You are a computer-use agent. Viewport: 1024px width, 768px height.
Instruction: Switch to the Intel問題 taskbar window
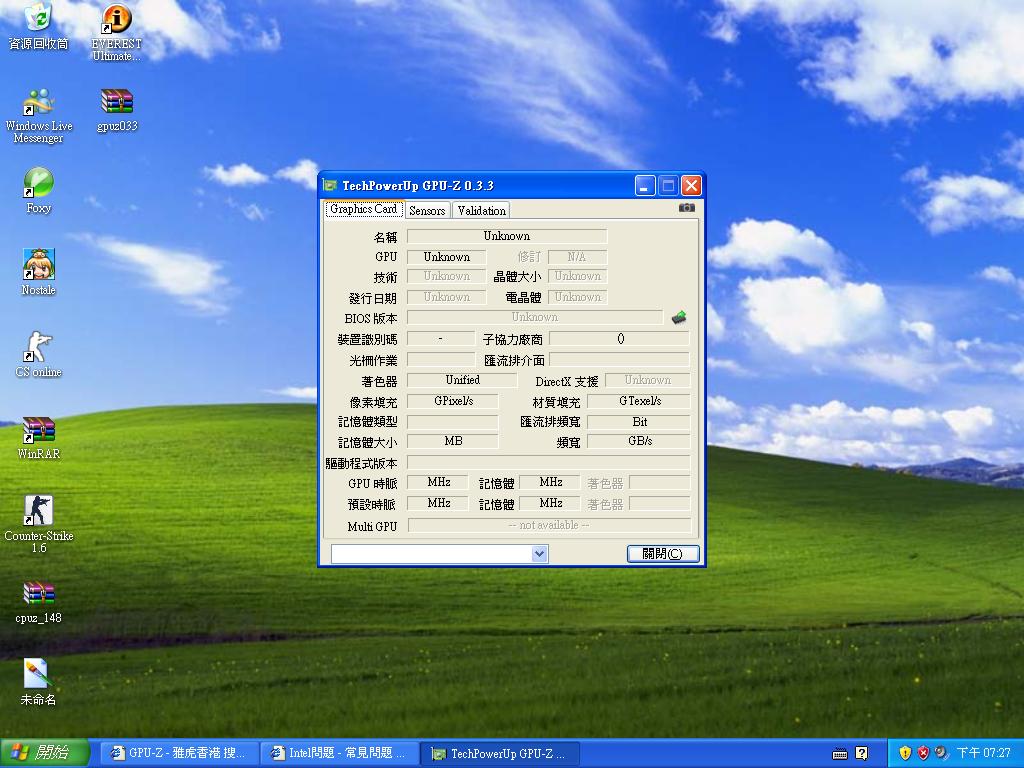point(340,753)
